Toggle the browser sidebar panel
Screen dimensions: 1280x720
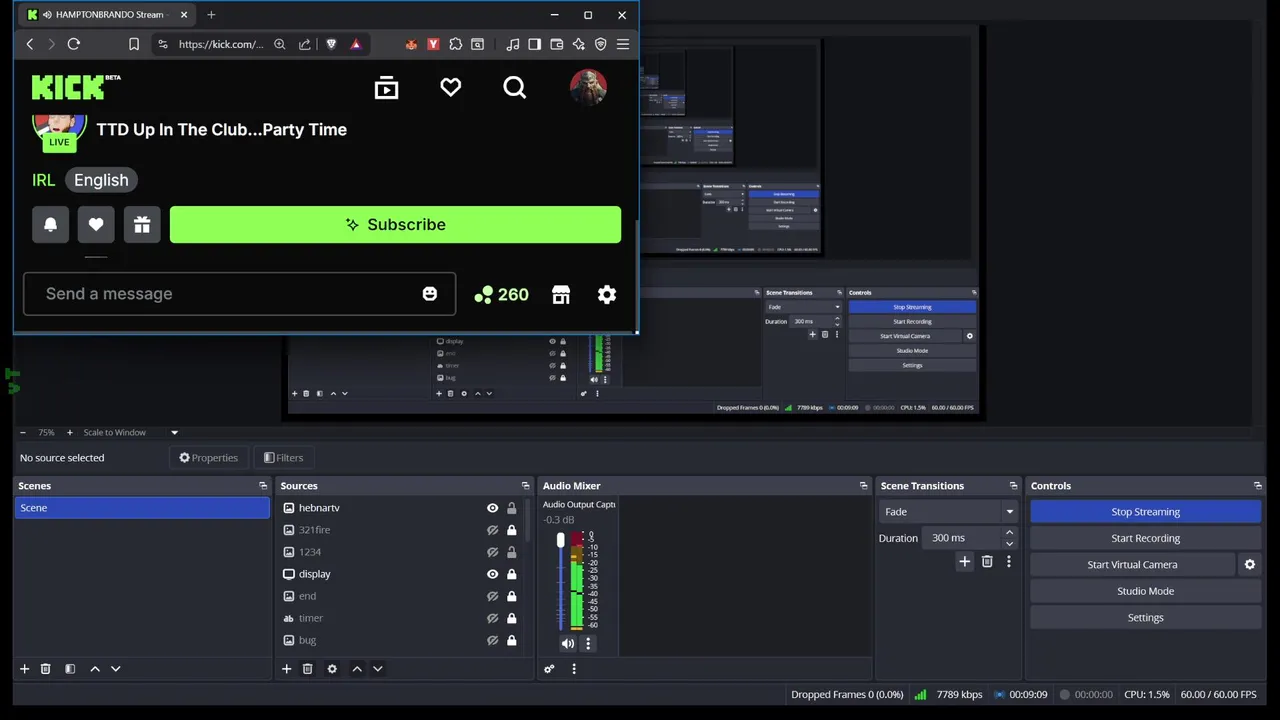click(x=535, y=44)
